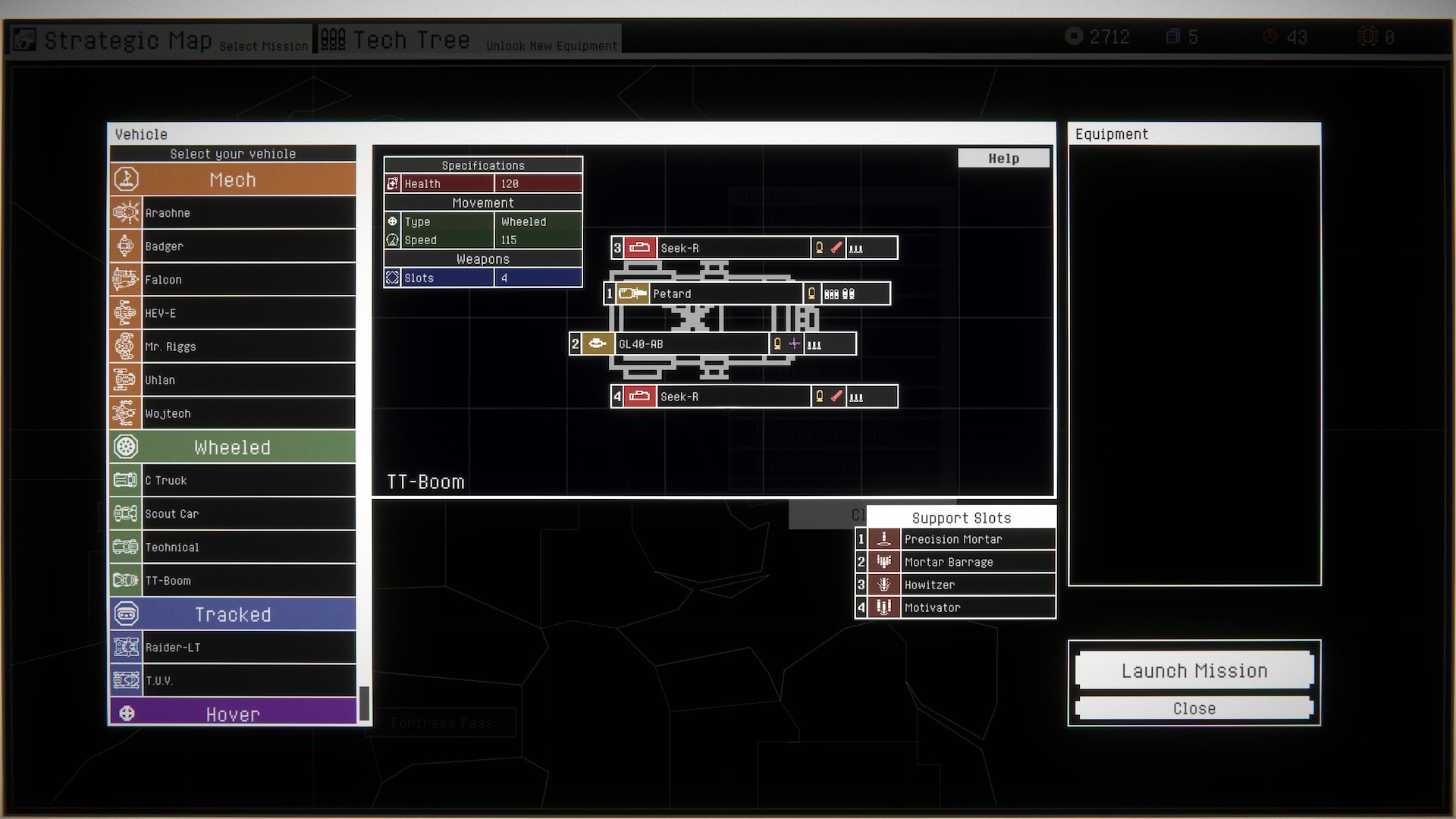Image resolution: width=1456 pixels, height=819 pixels.
Task: Expand the Hover category header
Action: [x=233, y=714]
